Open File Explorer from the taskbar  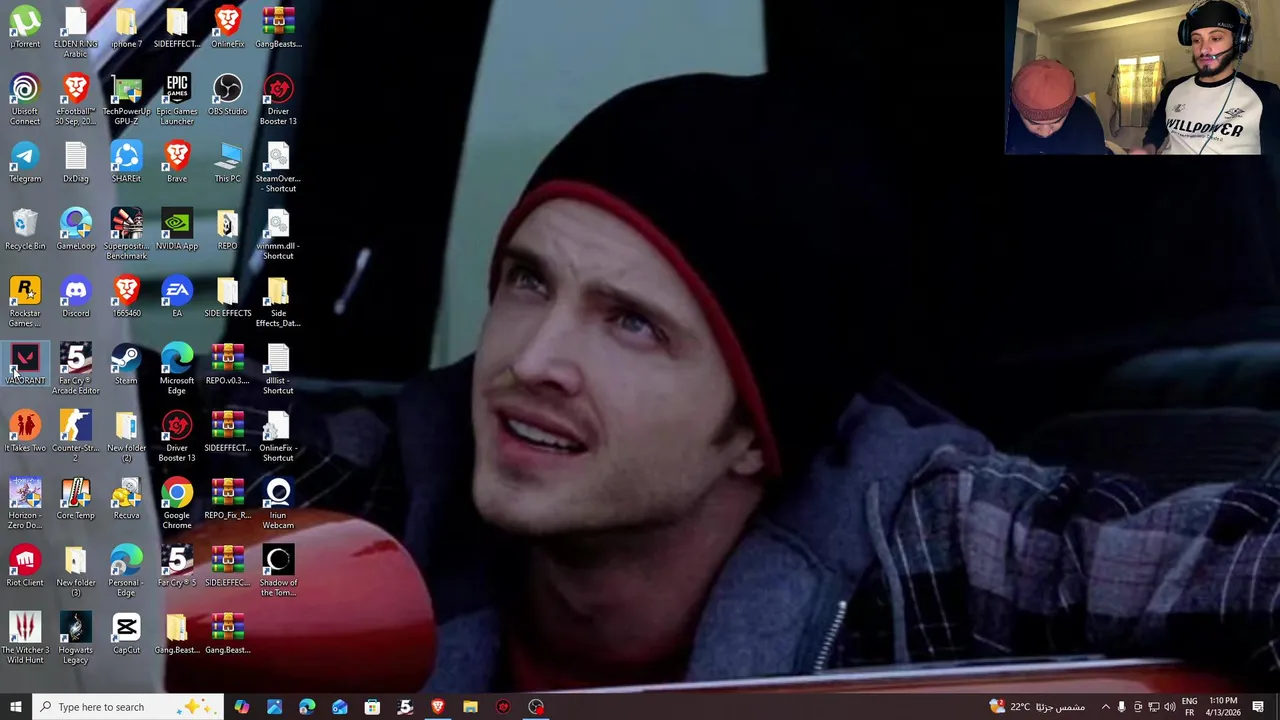[470, 707]
